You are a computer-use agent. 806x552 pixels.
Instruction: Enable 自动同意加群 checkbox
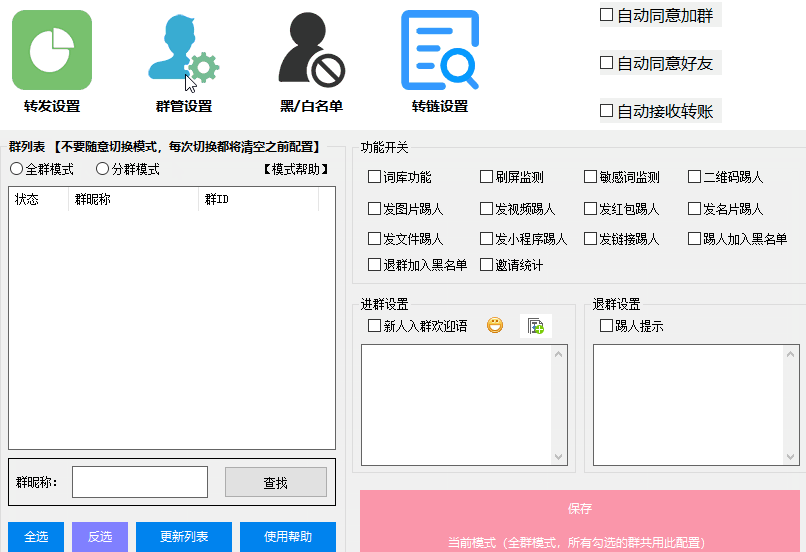(606, 15)
